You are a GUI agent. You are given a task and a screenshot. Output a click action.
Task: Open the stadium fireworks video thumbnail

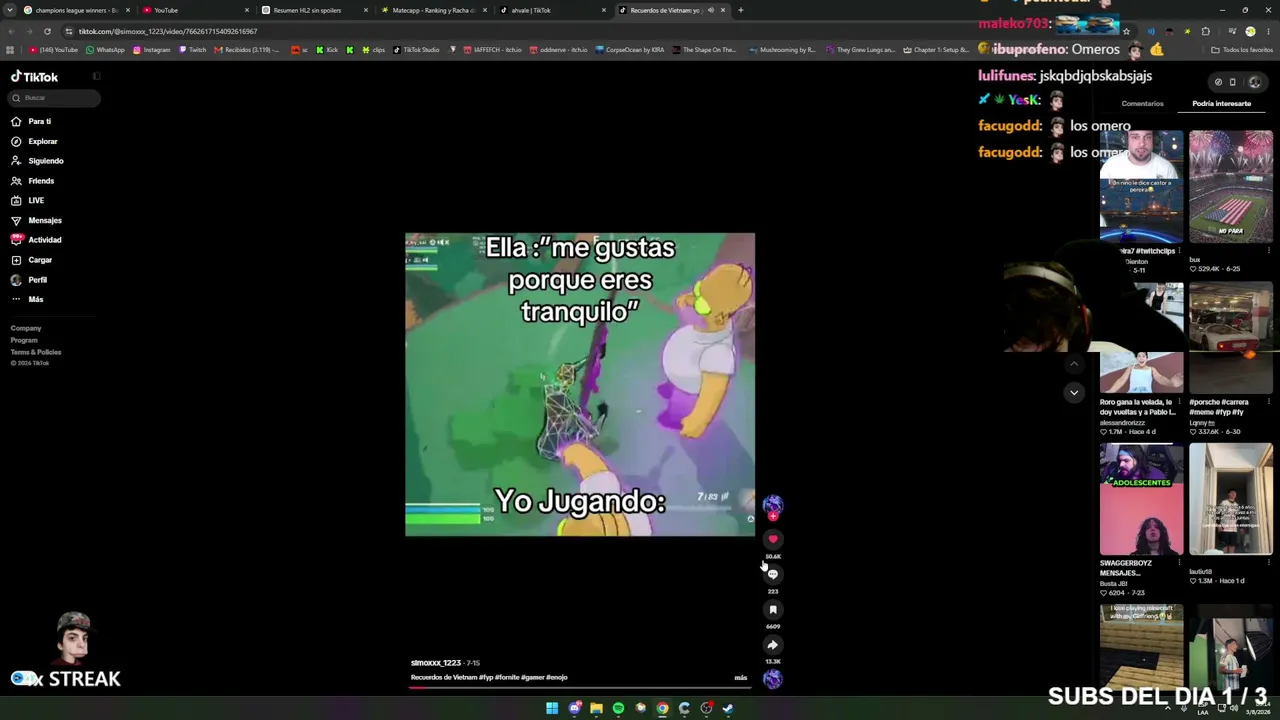click(1231, 187)
